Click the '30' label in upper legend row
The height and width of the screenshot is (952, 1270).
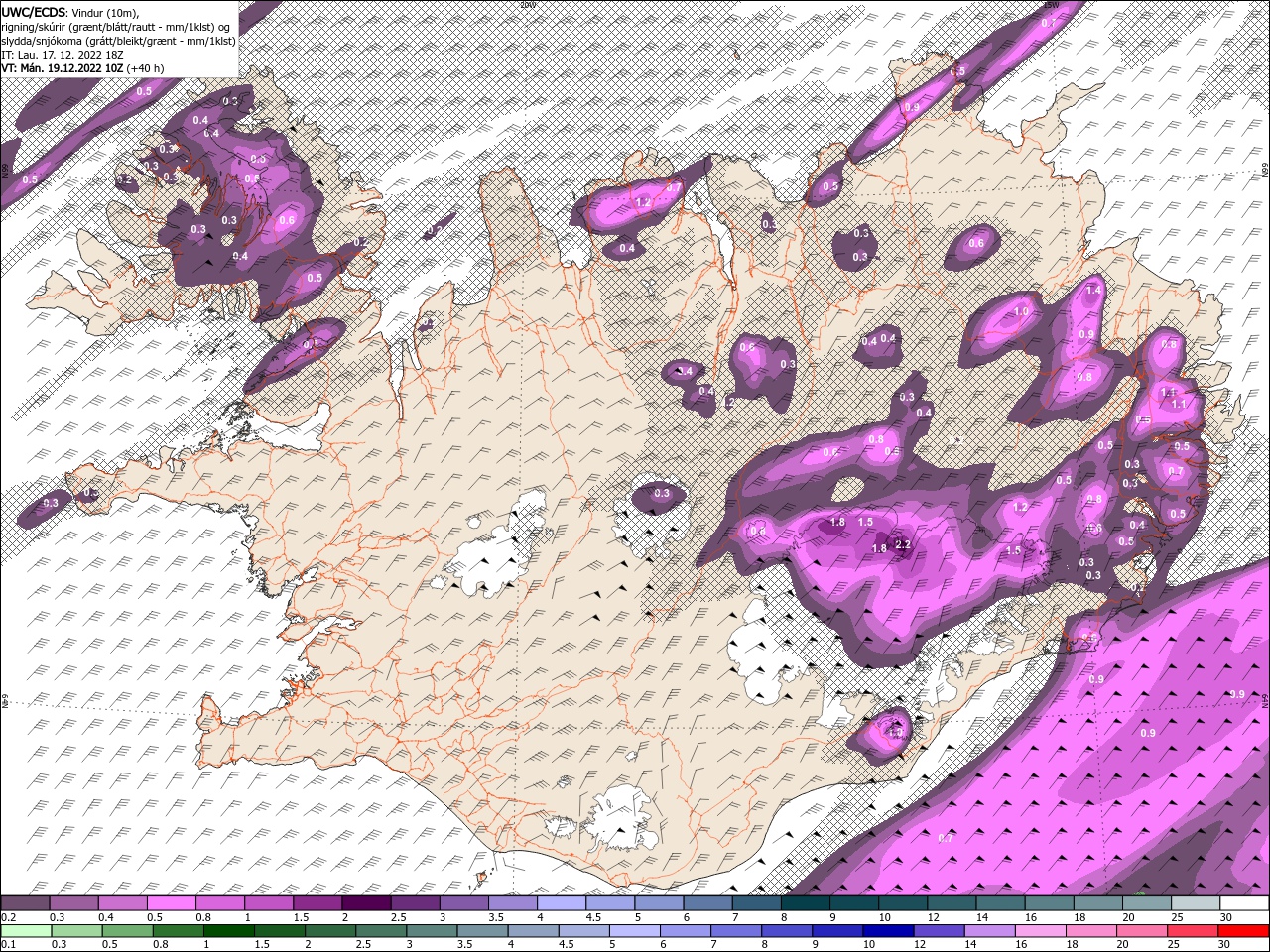pyautogui.click(x=1227, y=917)
